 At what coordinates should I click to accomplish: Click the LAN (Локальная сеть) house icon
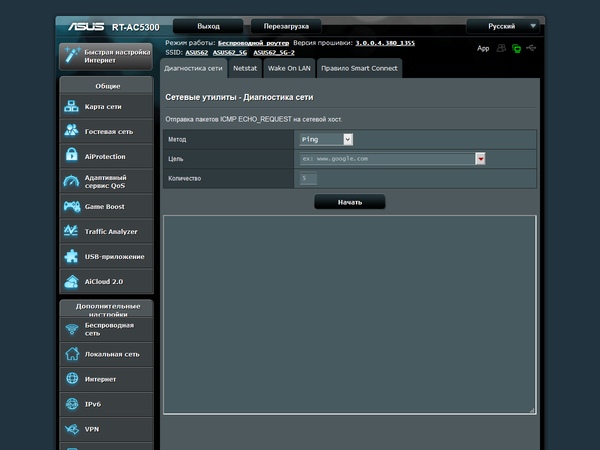72,354
